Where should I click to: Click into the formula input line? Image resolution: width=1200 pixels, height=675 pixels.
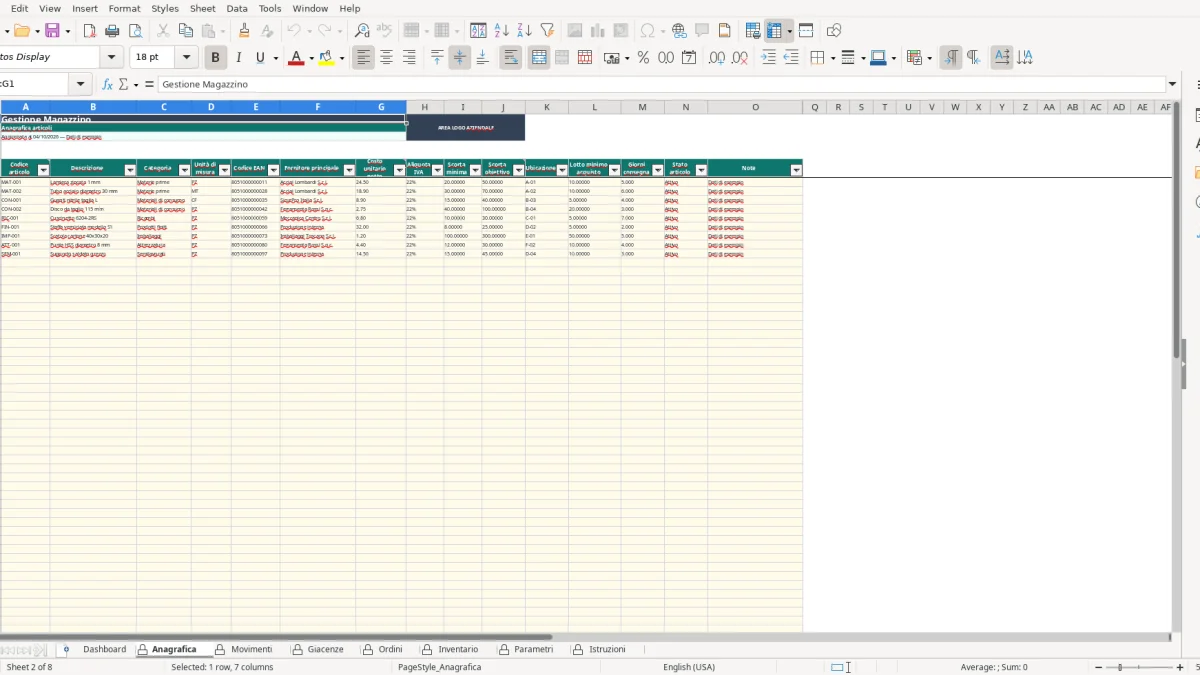tap(660, 85)
